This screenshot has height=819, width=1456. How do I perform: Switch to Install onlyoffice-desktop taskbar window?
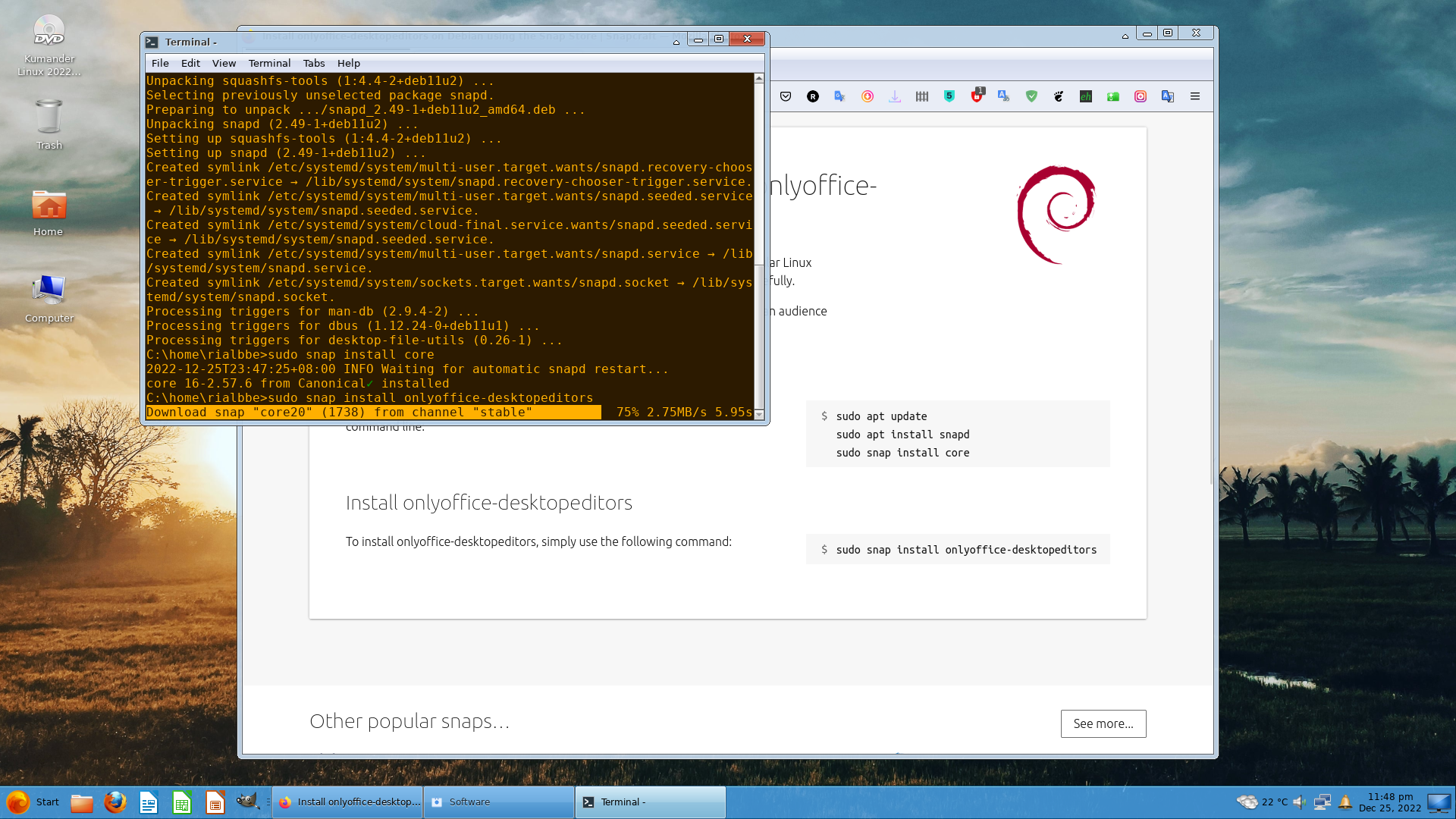click(x=348, y=802)
